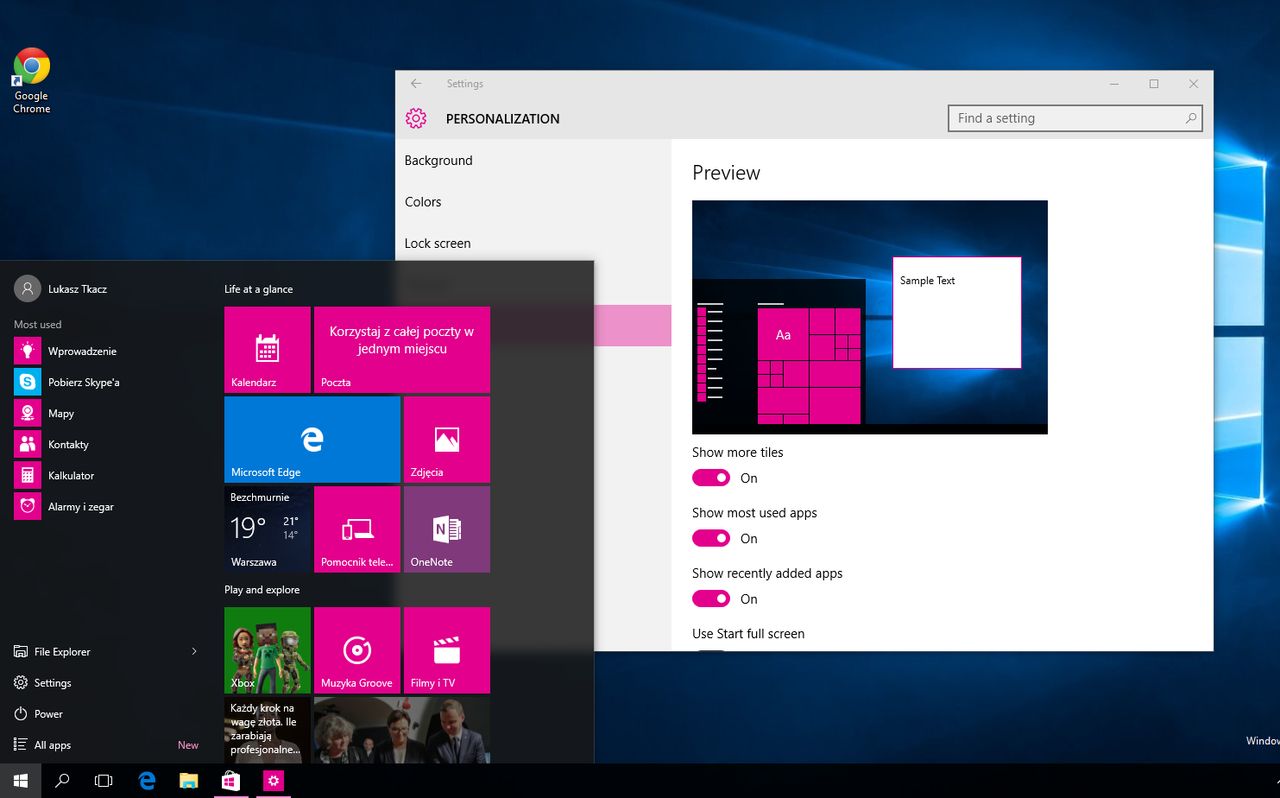
Task: Expand the All apps list
Action: 52,745
